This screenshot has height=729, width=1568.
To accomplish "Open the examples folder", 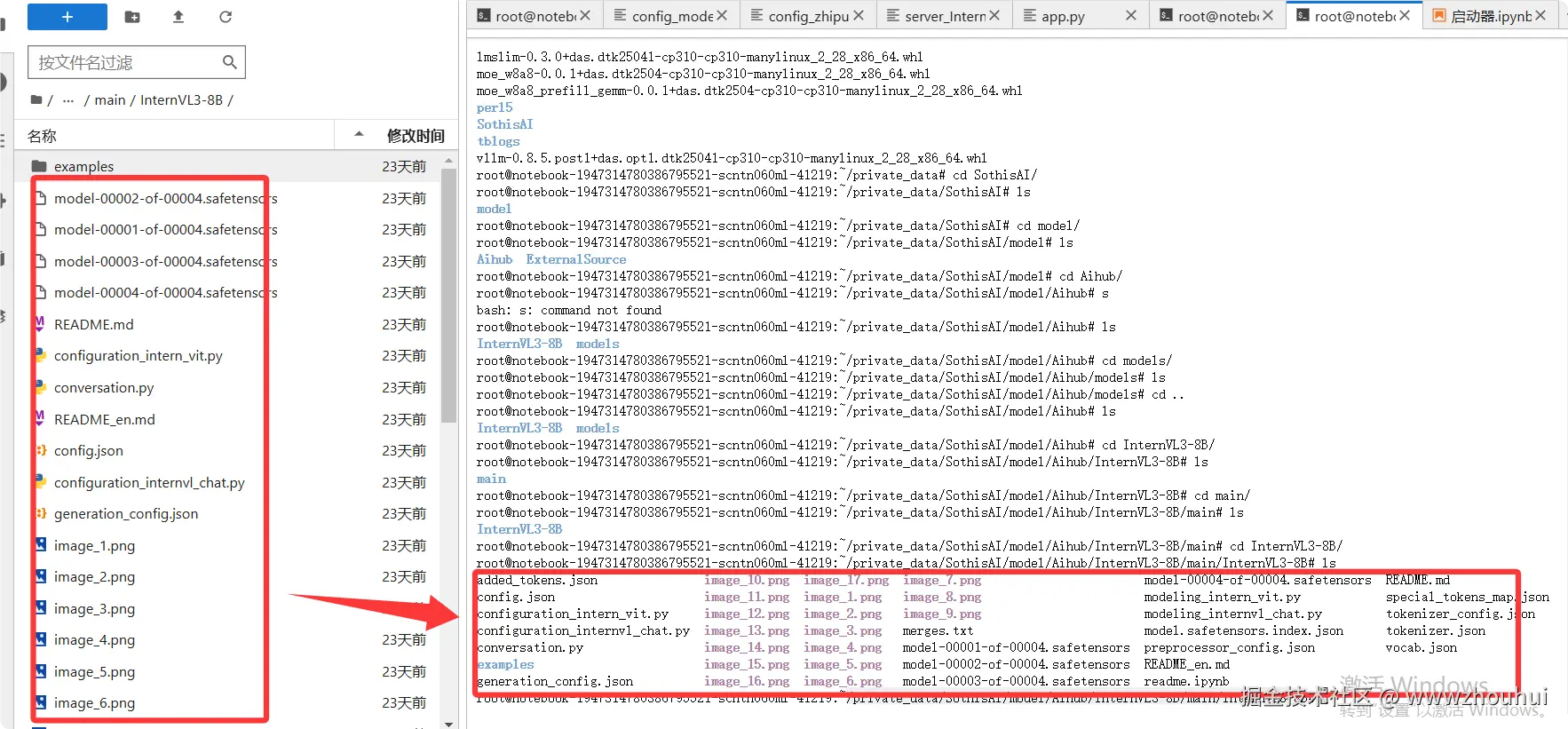I will coord(235,166).
